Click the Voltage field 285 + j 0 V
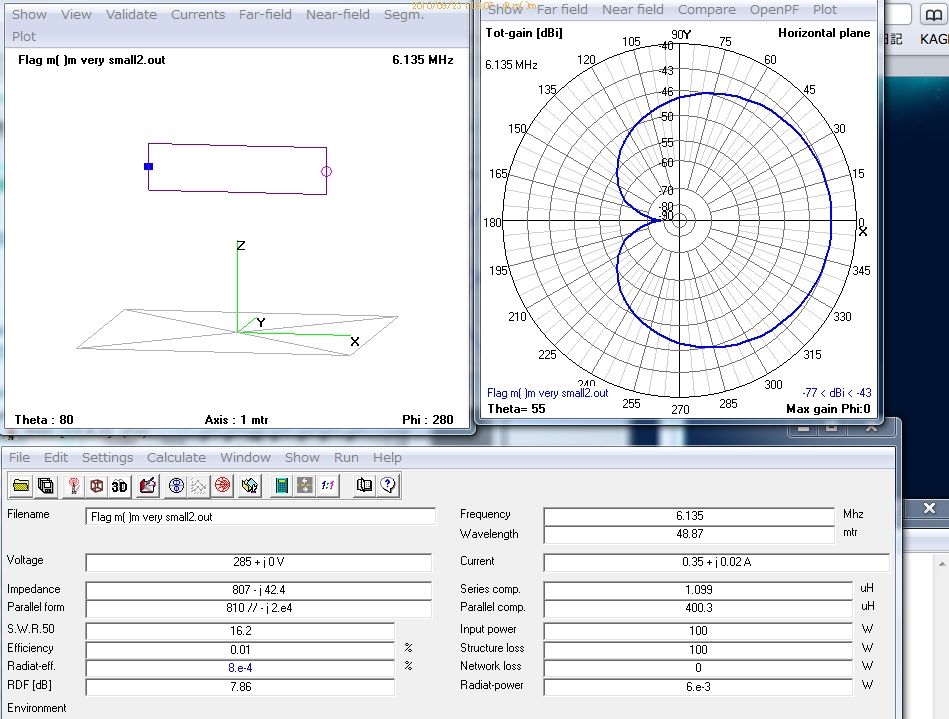The height and width of the screenshot is (719, 949). tap(258, 562)
